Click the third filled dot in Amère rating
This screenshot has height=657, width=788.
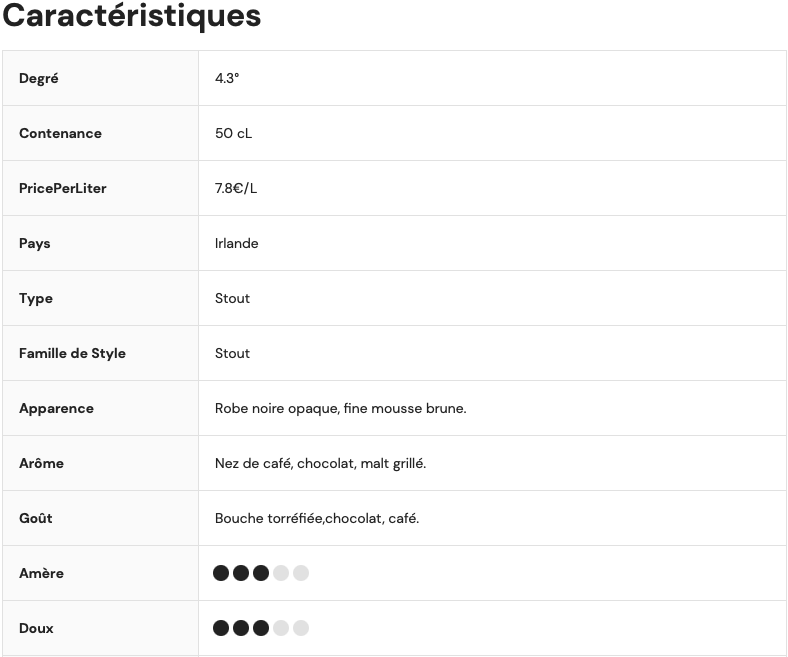(261, 573)
